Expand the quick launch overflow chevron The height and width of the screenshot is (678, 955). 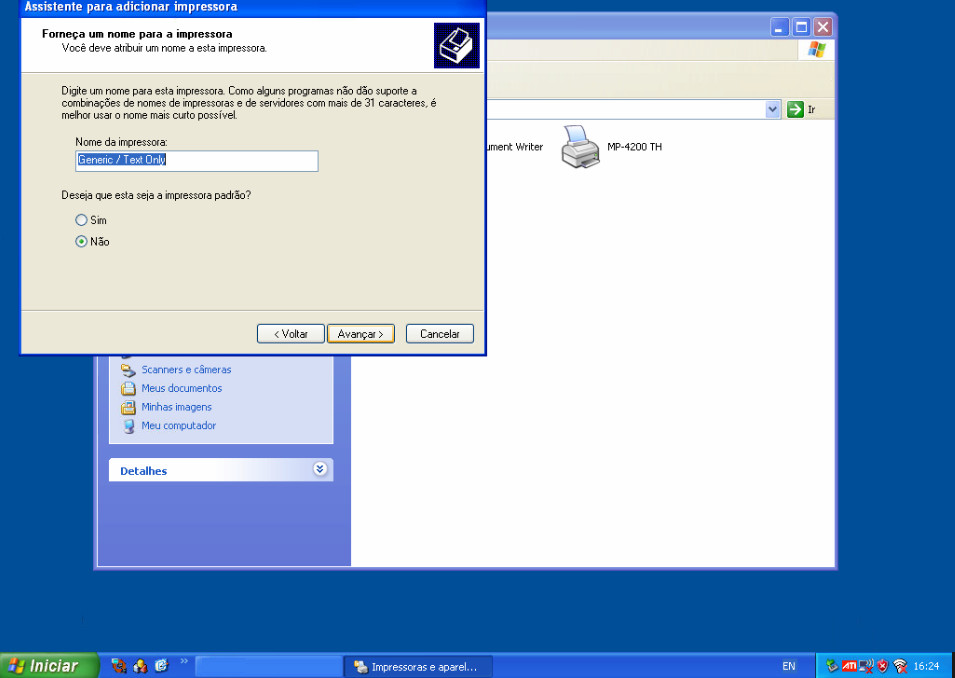184,661
